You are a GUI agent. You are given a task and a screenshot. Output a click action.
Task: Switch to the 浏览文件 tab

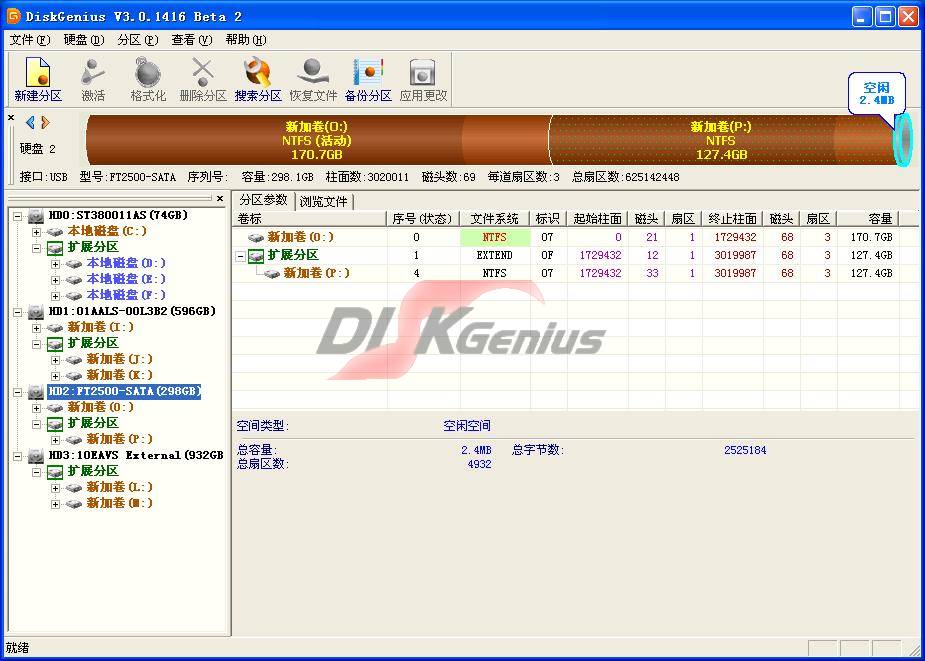click(323, 201)
